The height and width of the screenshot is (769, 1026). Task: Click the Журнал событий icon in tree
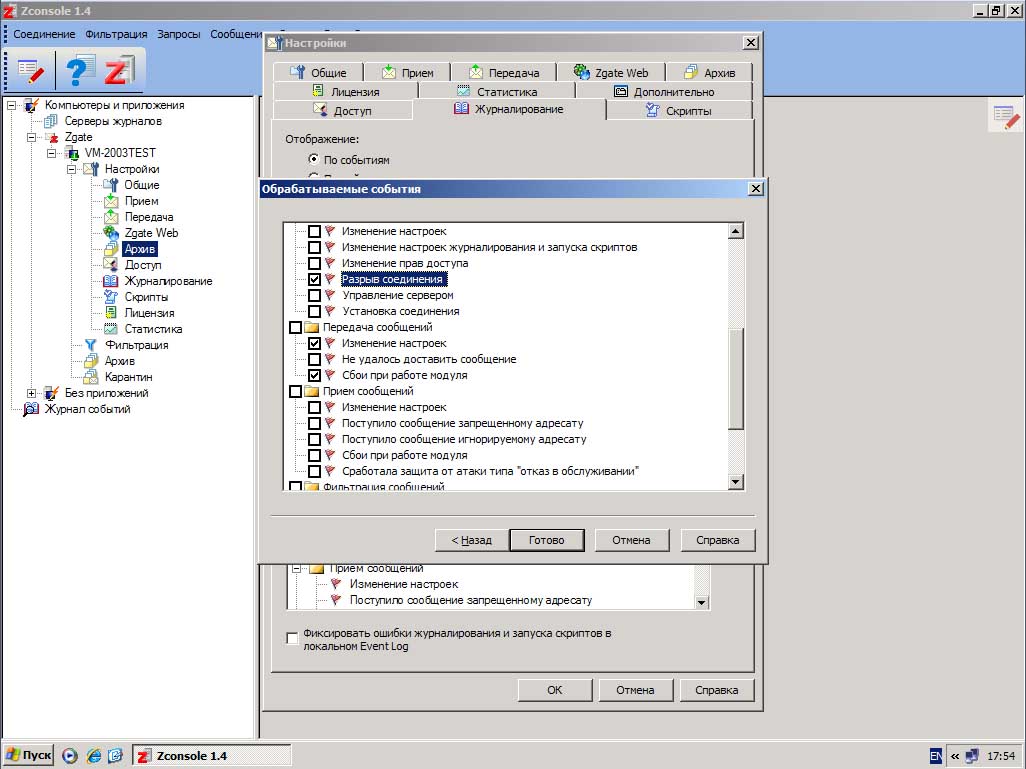[31, 409]
